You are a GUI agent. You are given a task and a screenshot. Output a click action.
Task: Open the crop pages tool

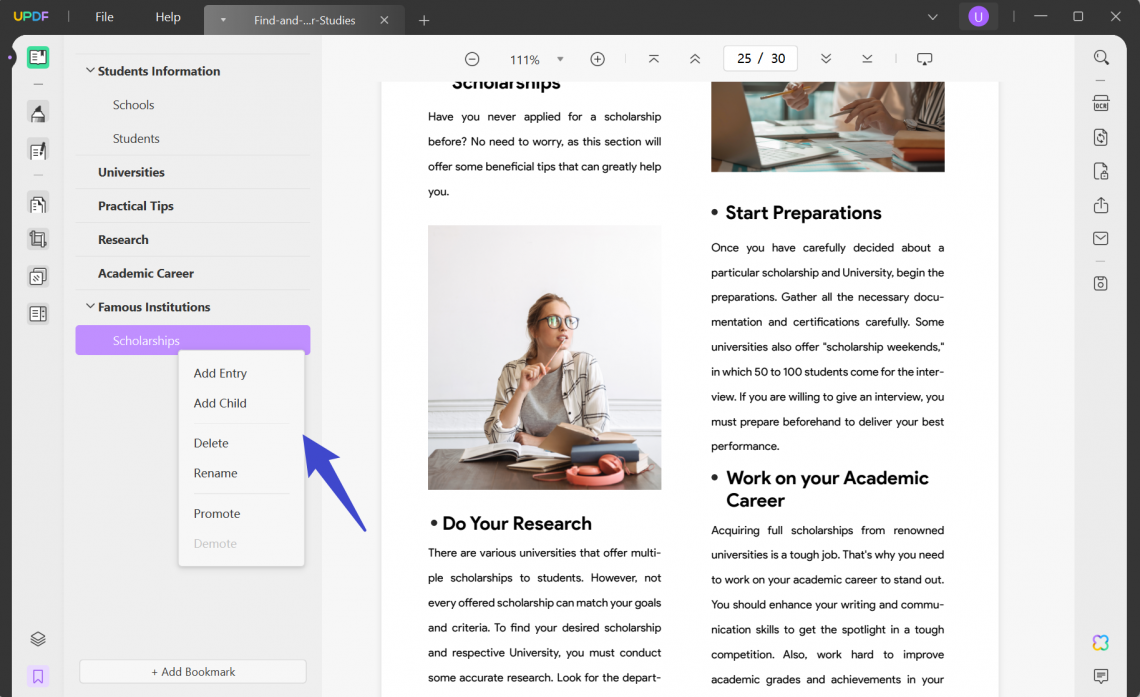38,238
